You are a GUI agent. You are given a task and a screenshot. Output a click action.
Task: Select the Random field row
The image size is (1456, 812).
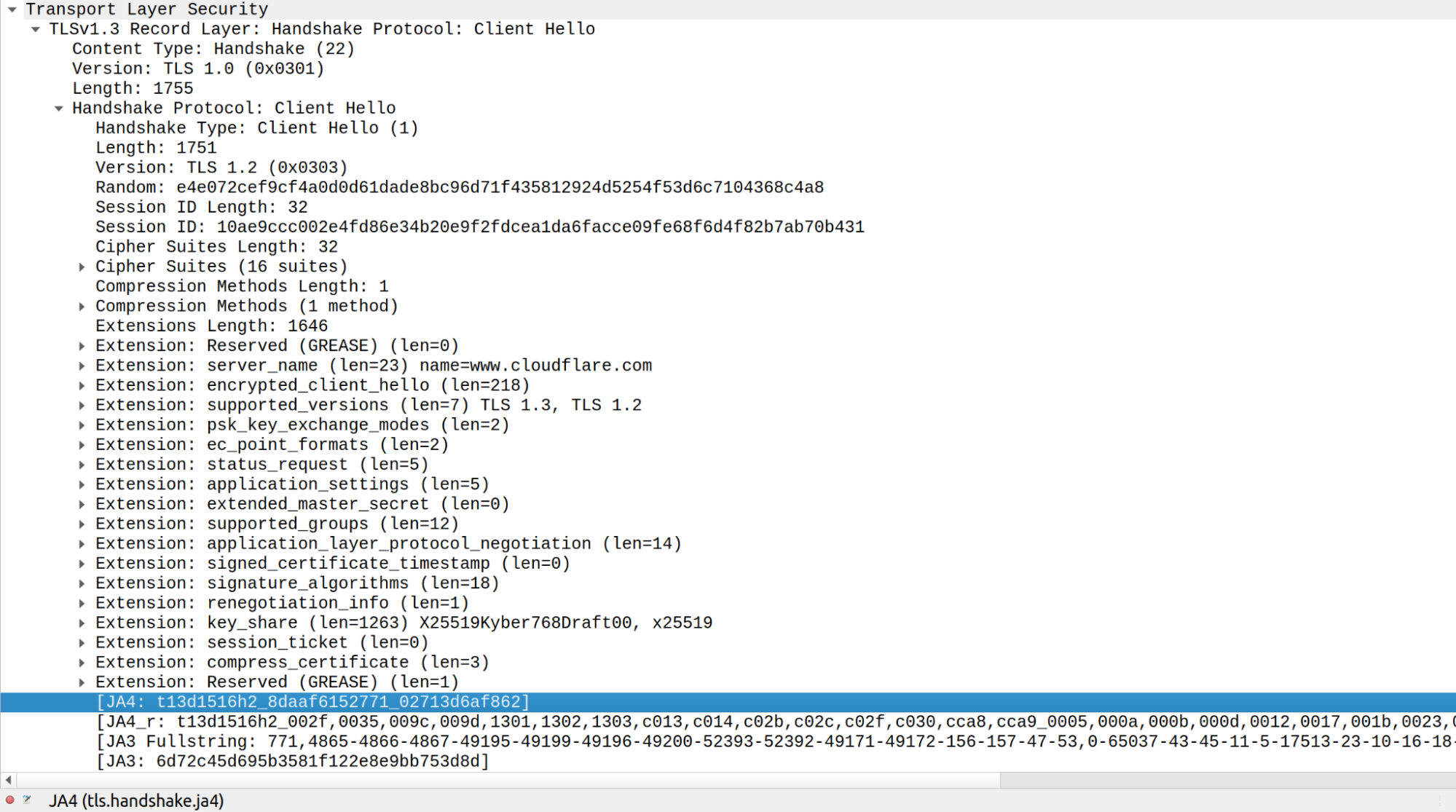(459, 188)
